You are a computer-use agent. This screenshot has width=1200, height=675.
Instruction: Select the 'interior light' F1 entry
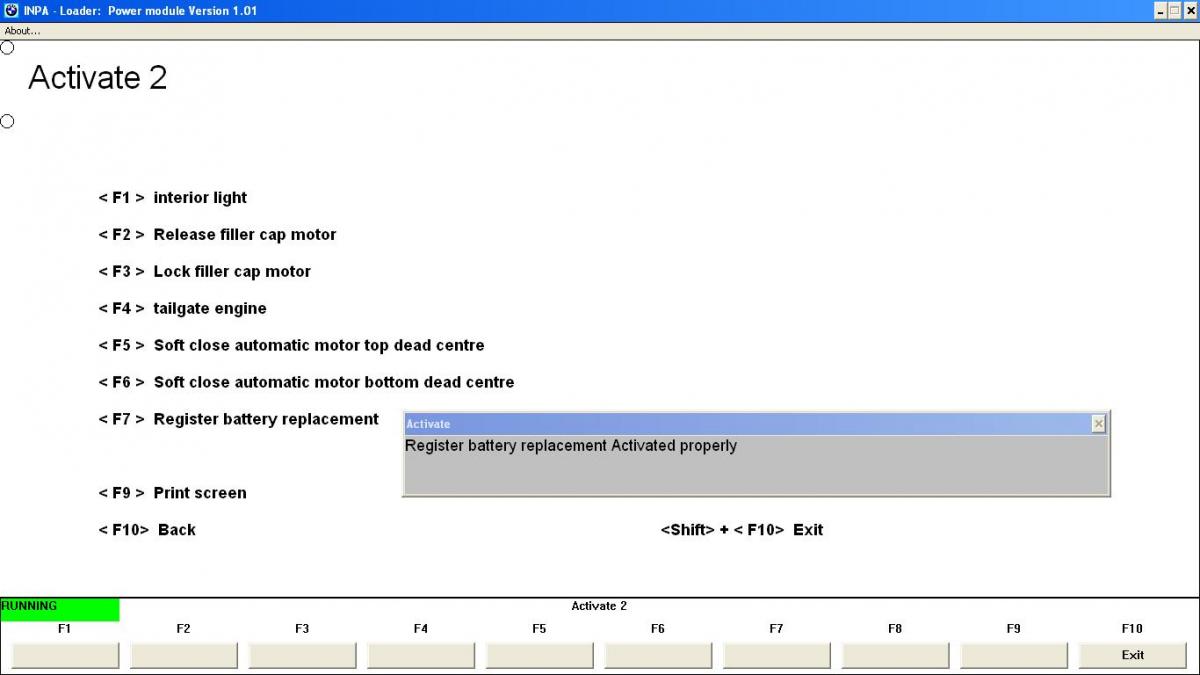tap(173, 198)
